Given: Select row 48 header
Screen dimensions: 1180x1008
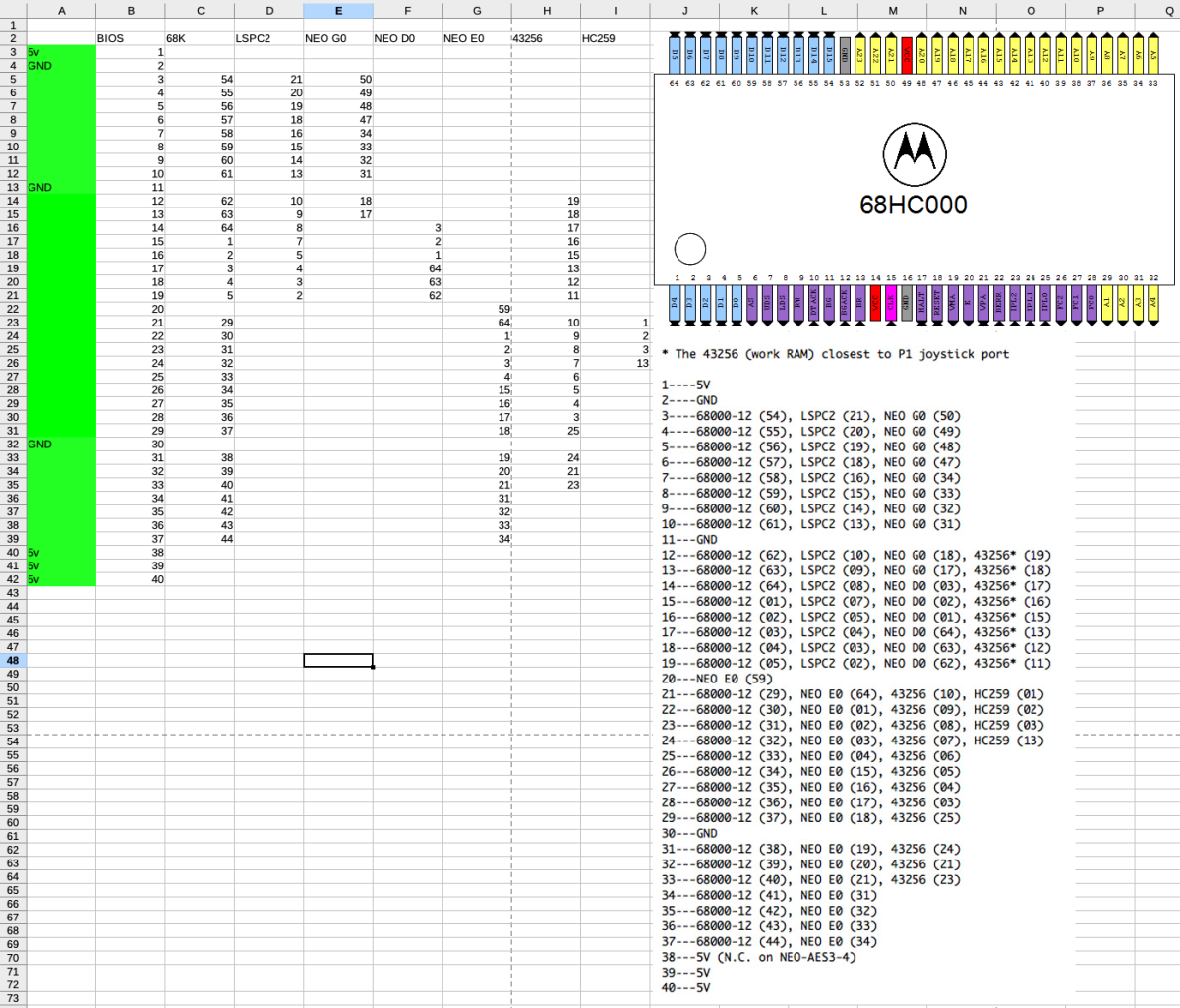Looking at the screenshot, I should coord(13,661).
